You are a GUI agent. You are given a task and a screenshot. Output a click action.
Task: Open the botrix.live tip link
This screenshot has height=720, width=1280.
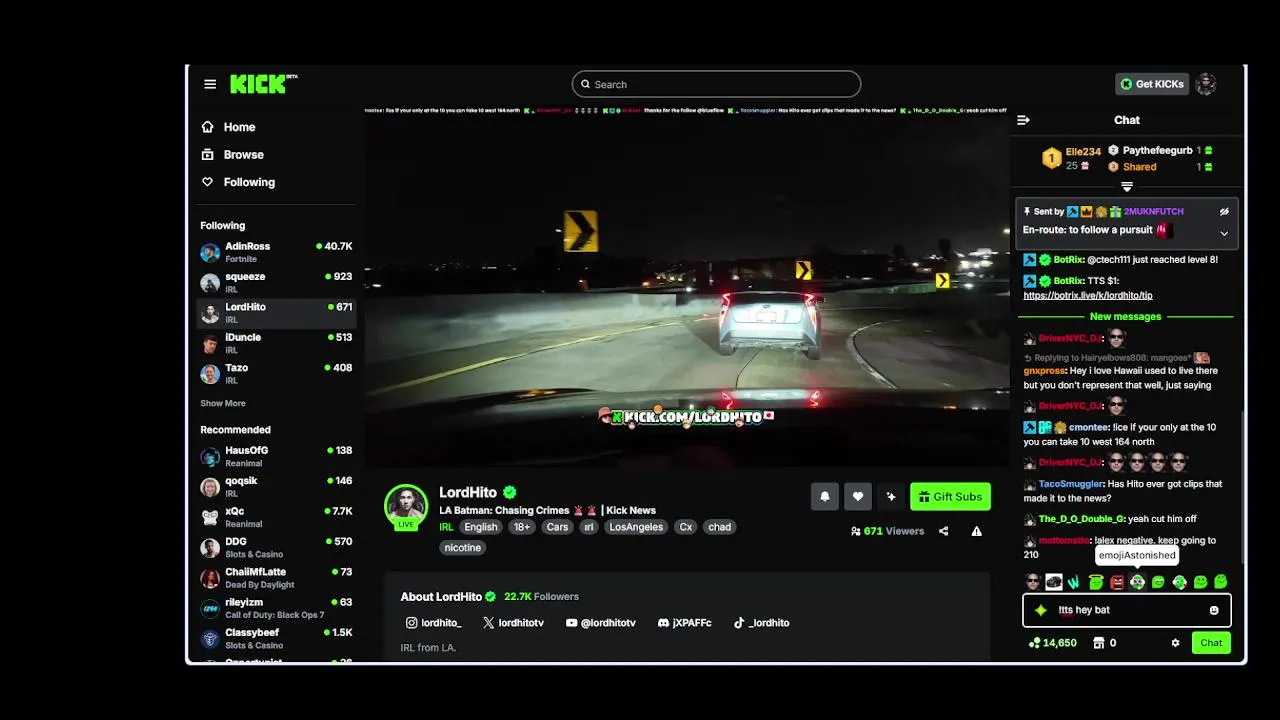[x=1088, y=295]
